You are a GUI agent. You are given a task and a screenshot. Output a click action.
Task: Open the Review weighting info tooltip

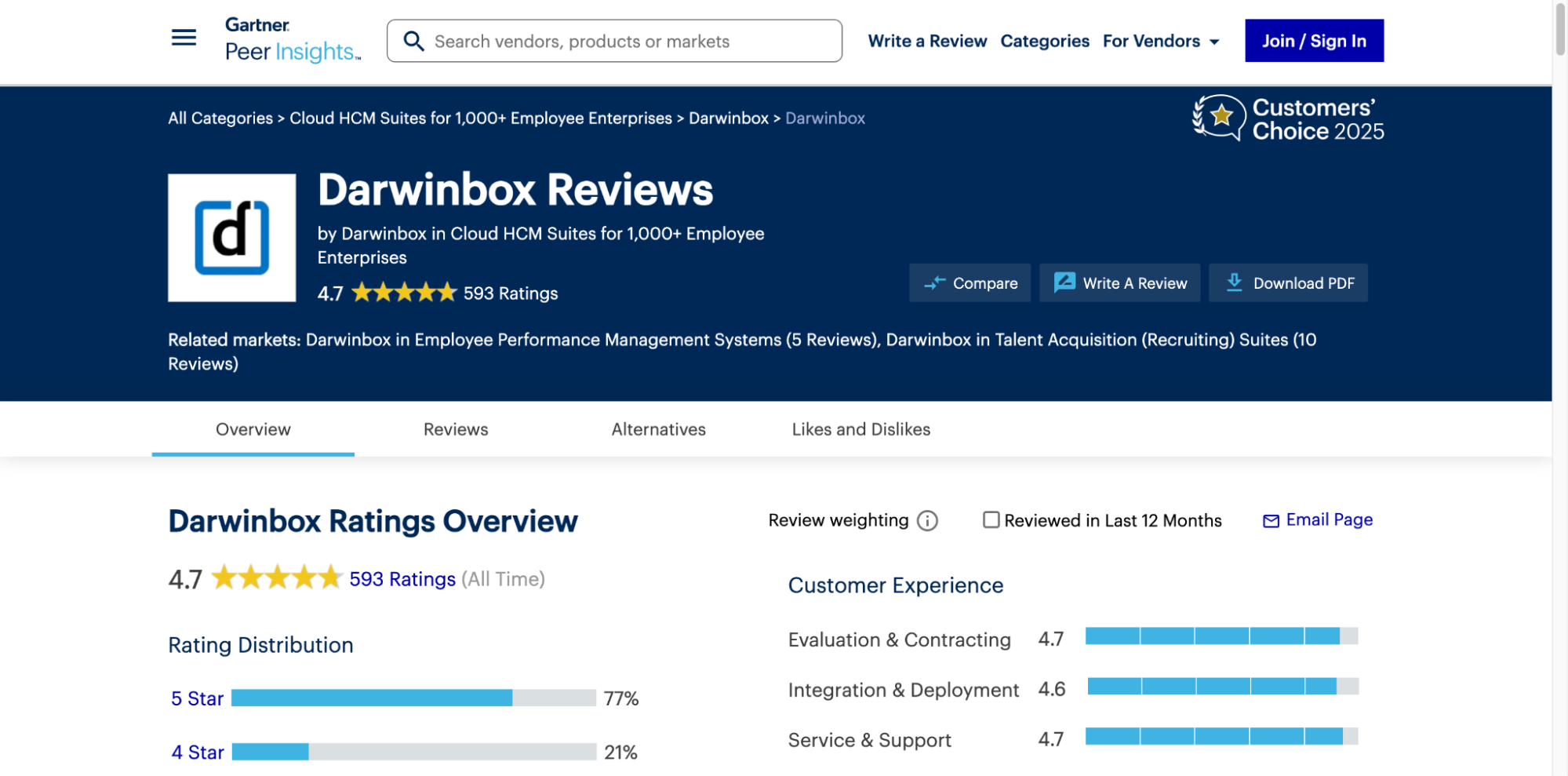tap(926, 520)
